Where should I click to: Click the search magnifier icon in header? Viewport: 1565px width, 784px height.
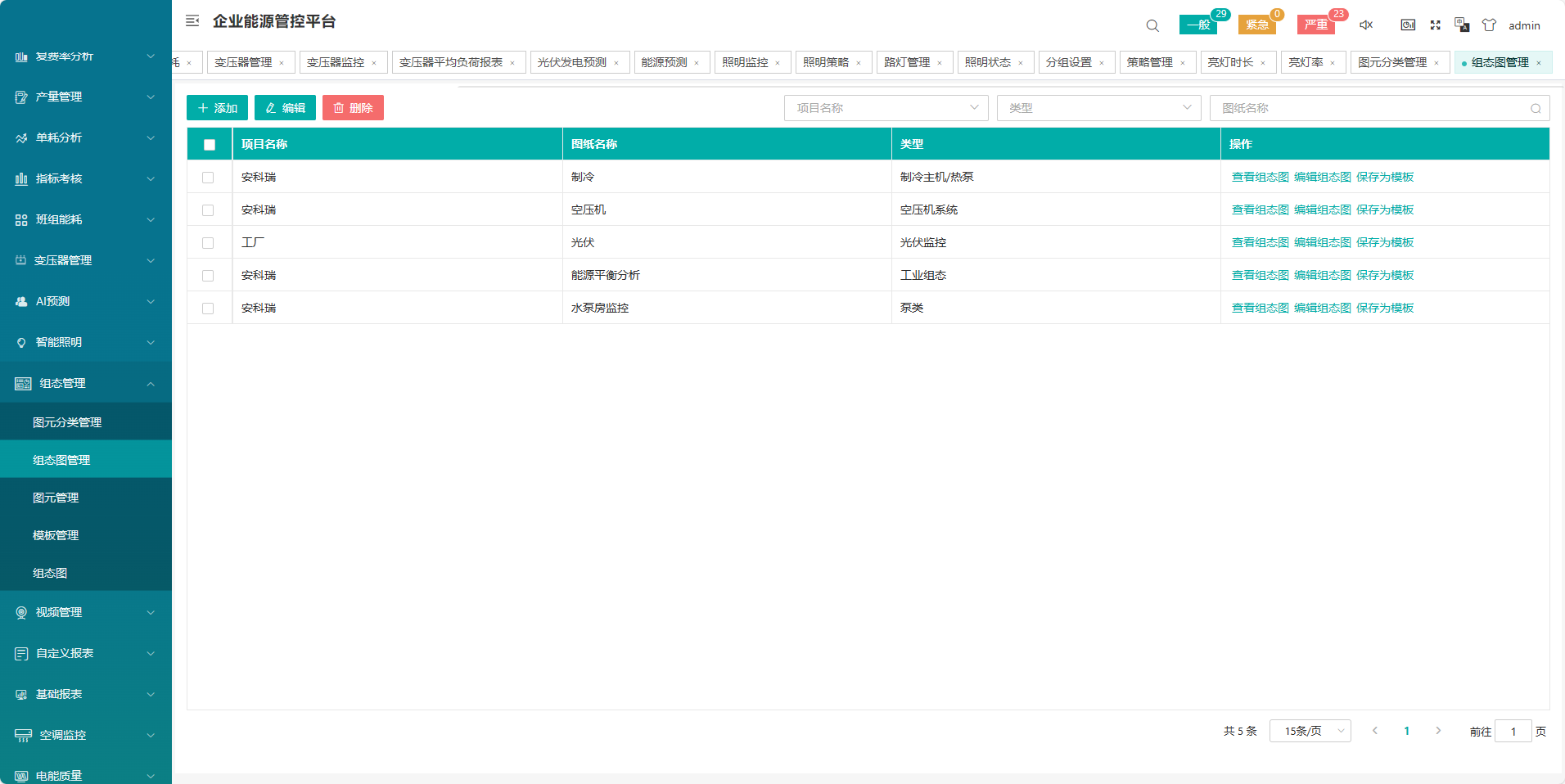[x=1152, y=25]
